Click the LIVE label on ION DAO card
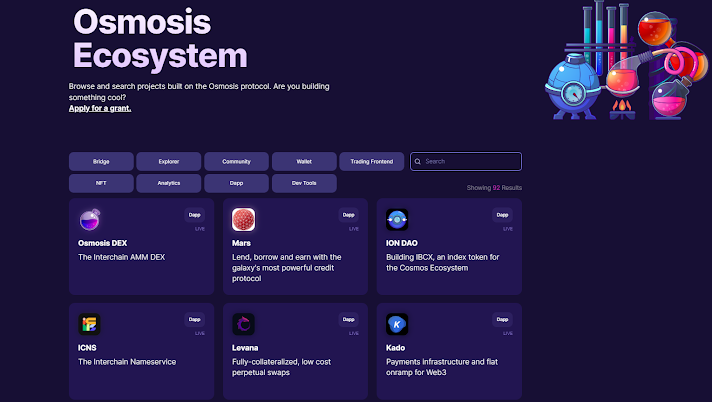The width and height of the screenshot is (712, 402). click(508, 229)
